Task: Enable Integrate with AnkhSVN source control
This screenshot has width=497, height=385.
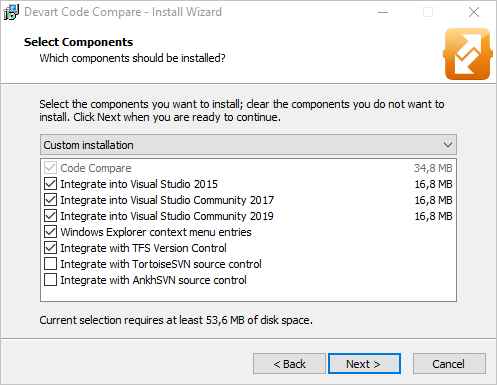Action: point(50,280)
